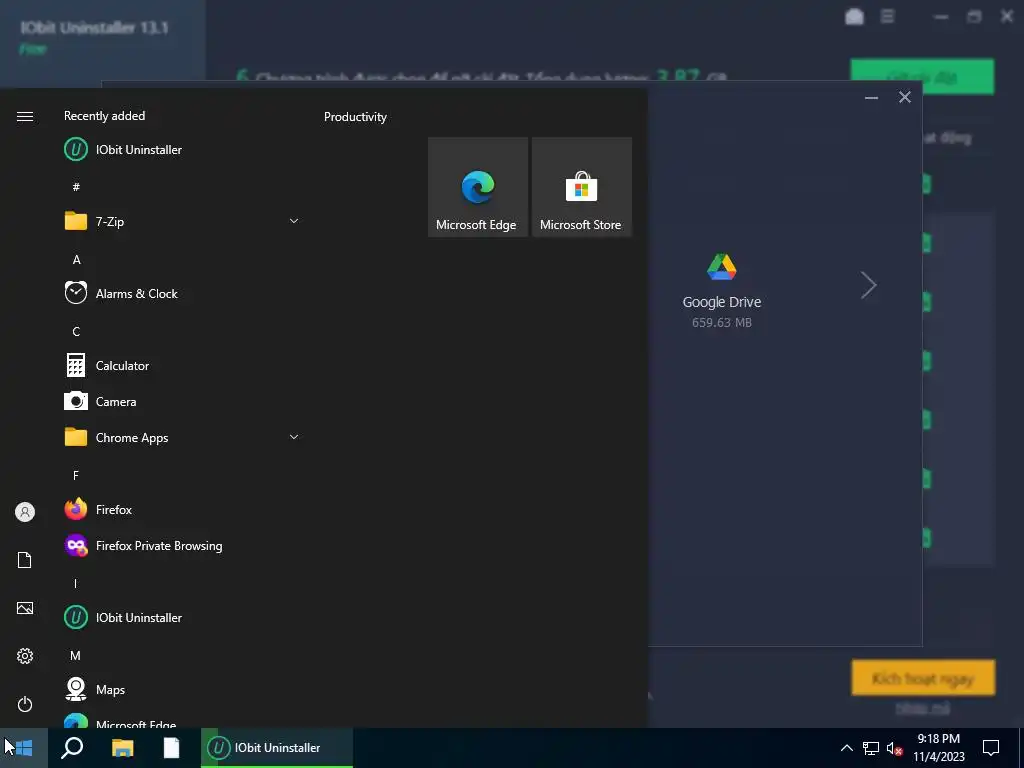Open IObit Uninstaller under Recently added
1024x768 pixels.
(182, 150)
